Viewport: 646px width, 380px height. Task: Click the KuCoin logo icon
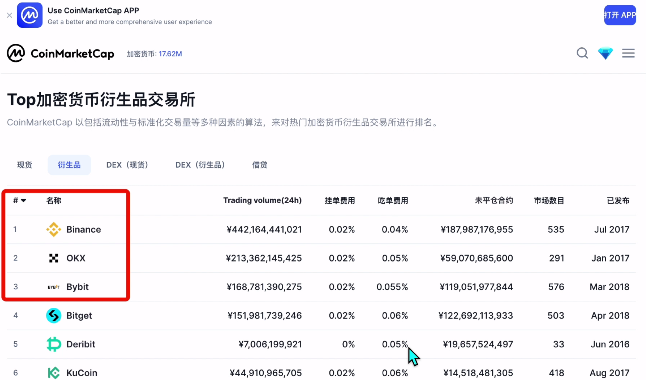54,373
